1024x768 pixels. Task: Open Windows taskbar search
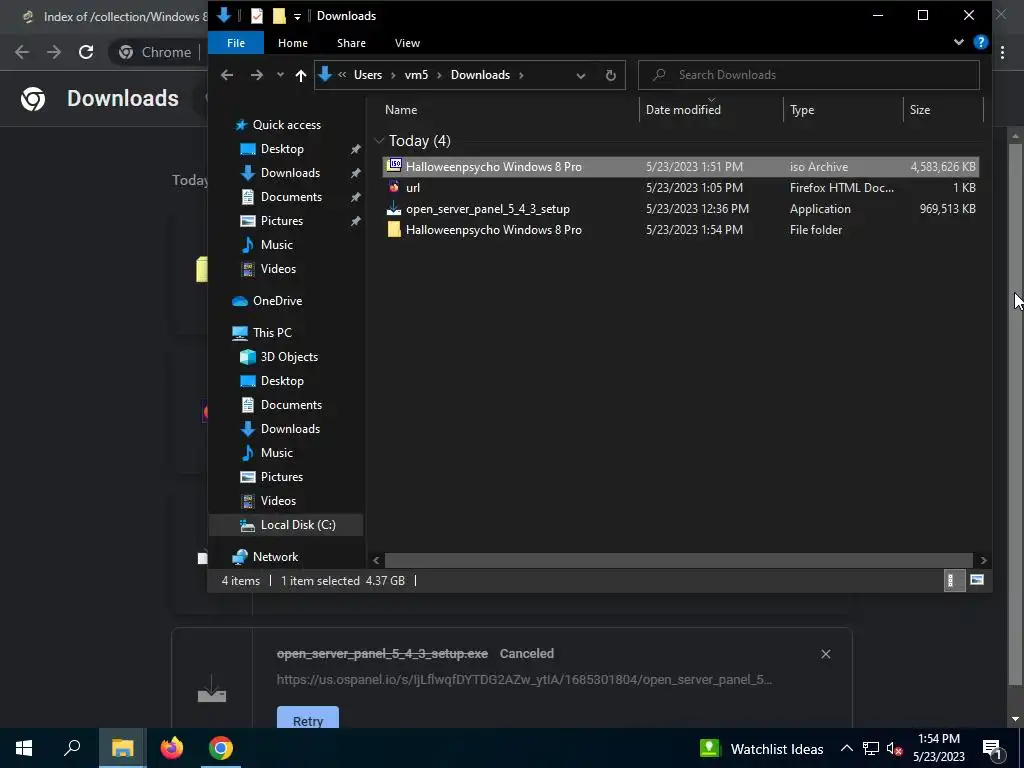pyautogui.click(x=72, y=748)
